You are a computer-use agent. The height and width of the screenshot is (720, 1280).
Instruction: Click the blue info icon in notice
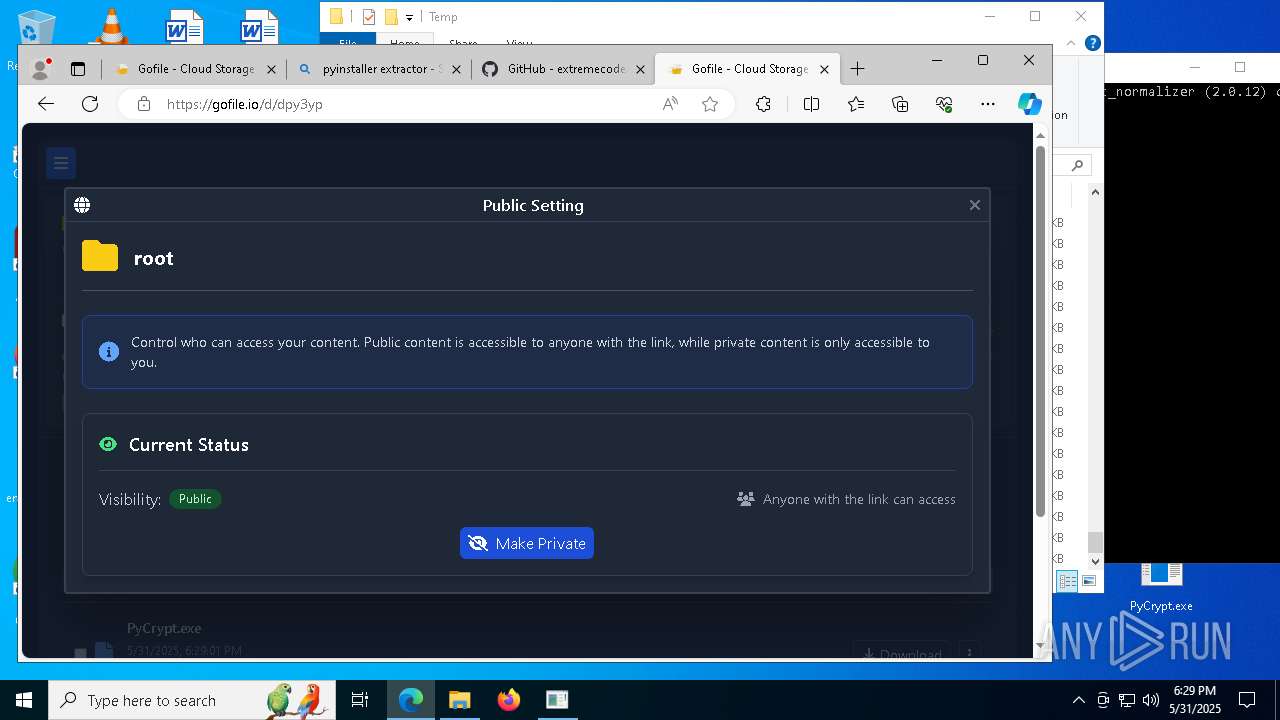click(109, 351)
